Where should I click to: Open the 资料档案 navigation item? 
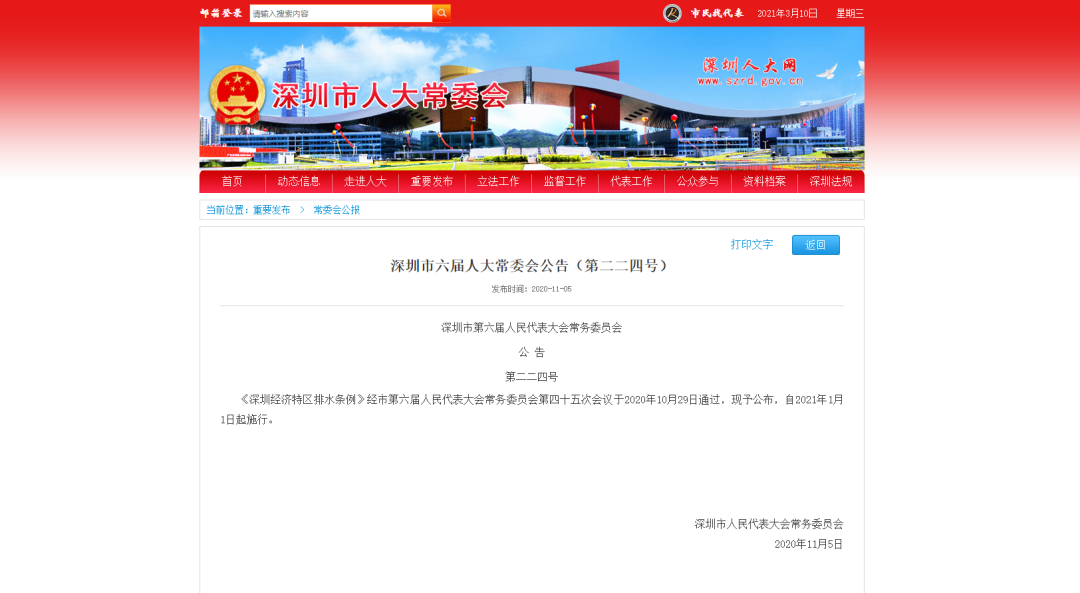[764, 181]
